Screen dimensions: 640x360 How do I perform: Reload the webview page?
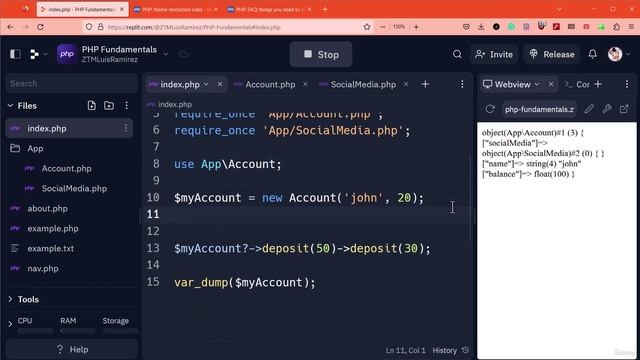click(x=490, y=109)
